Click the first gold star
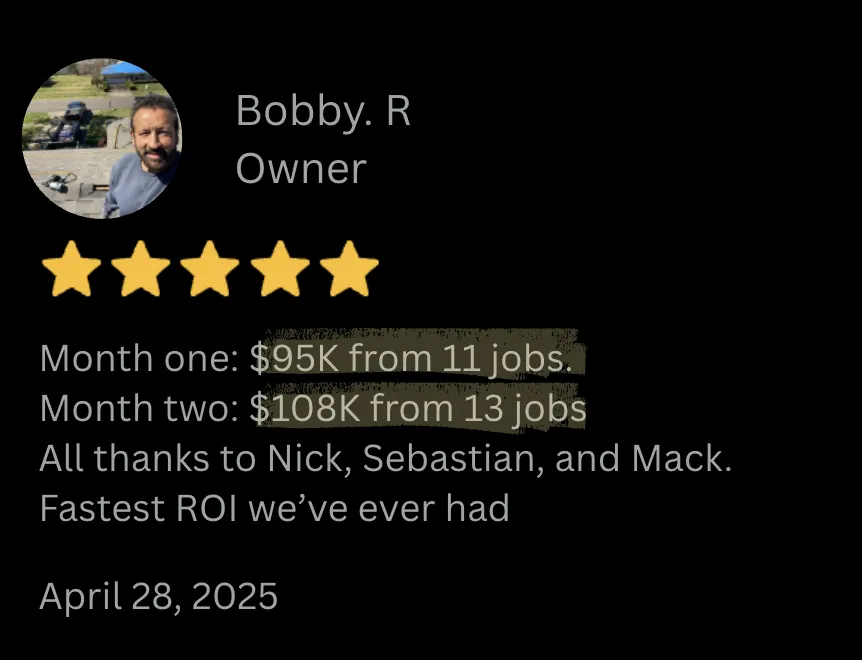Viewport: 862px width, 660px height. [71, 269]
